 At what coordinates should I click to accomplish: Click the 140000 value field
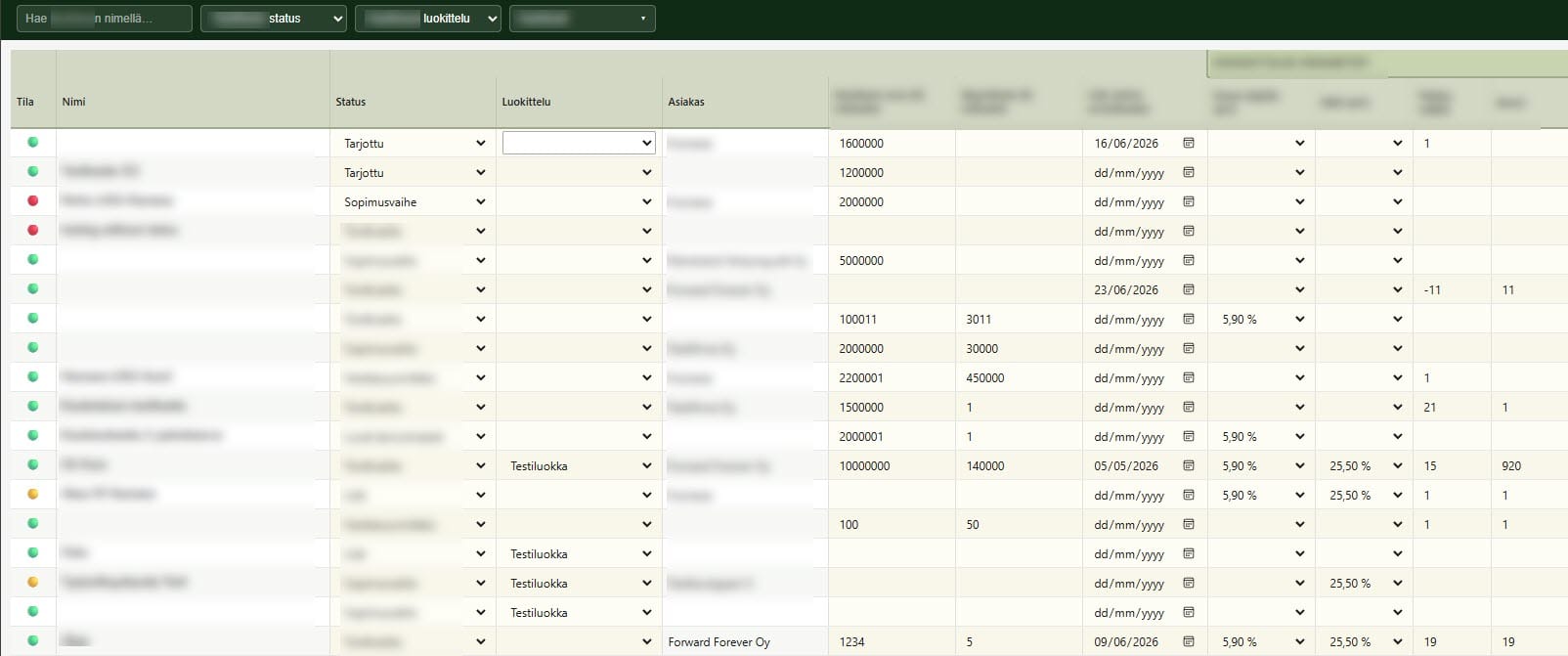click(x=1019, y=465)
